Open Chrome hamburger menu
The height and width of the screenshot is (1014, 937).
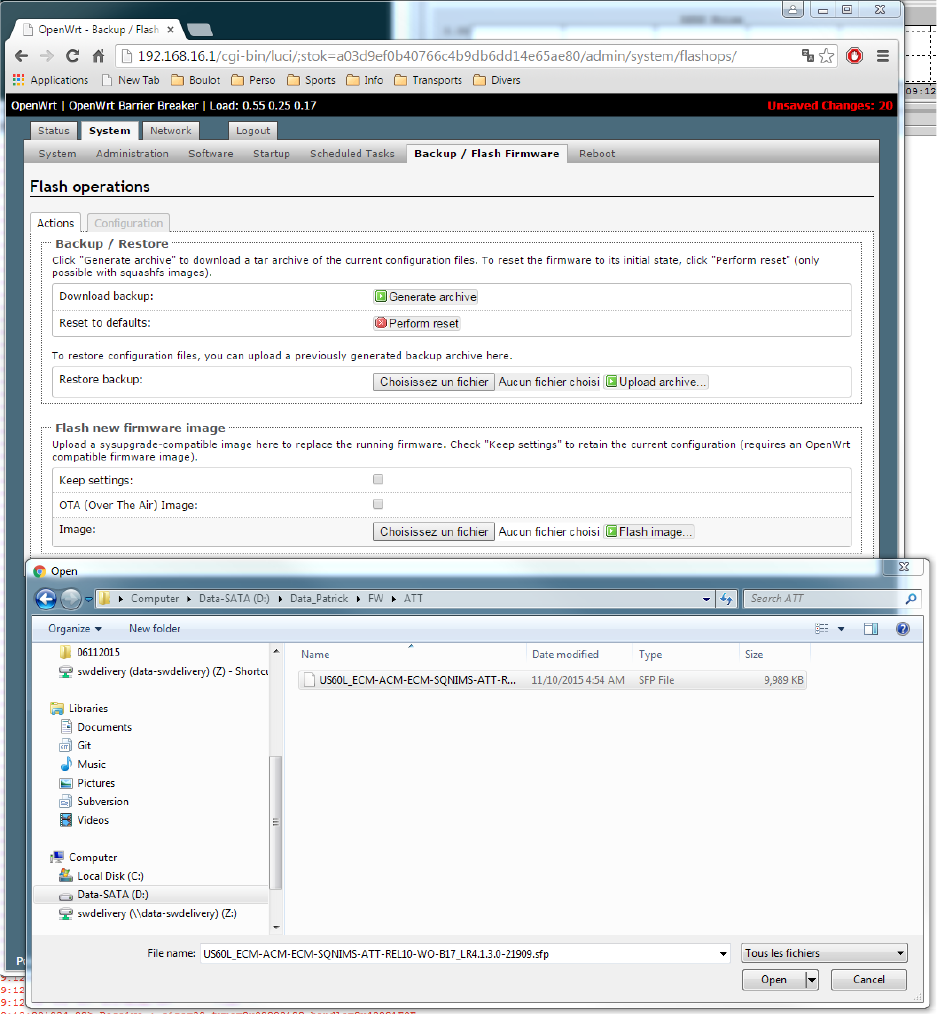883,56
